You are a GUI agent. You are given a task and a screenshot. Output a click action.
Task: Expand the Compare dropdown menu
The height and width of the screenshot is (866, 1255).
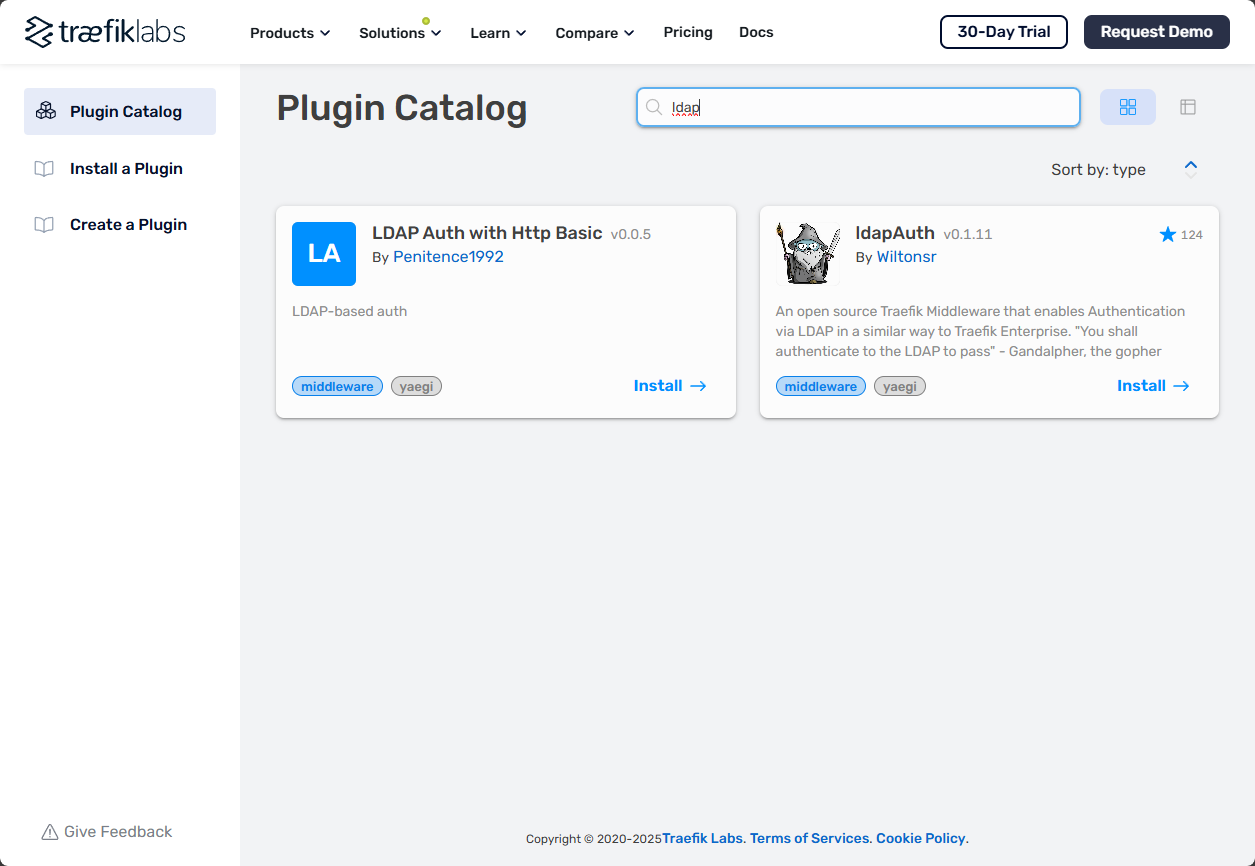tap(595, 33)
